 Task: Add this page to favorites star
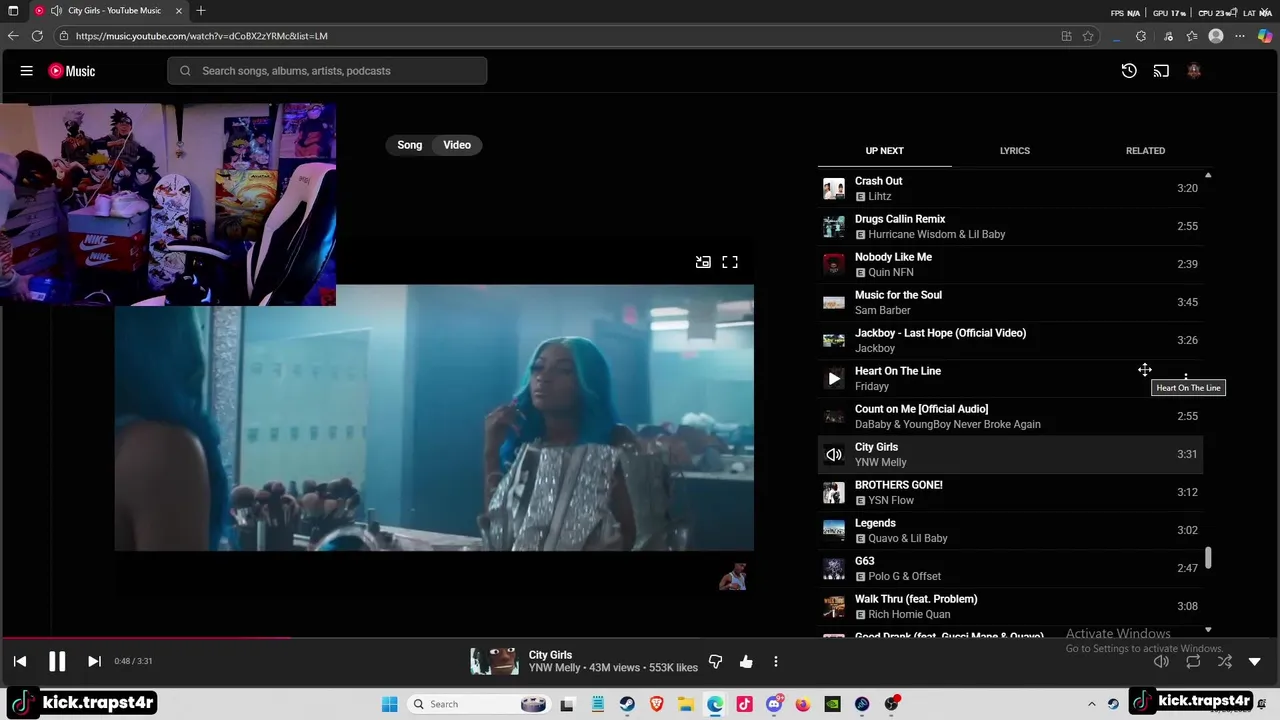coord(1088,36)
